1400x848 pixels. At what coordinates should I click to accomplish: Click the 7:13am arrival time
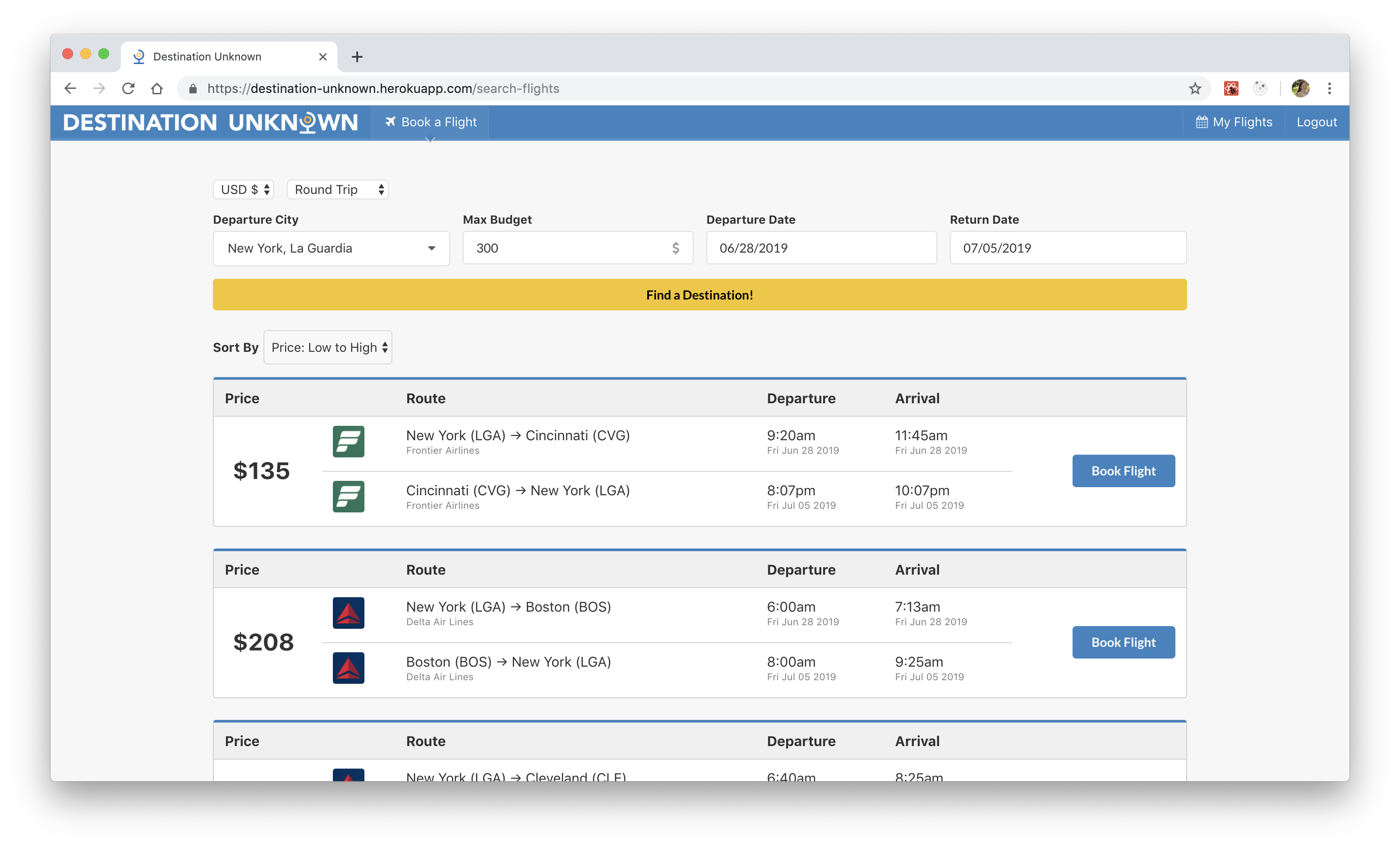coord(917,607)
